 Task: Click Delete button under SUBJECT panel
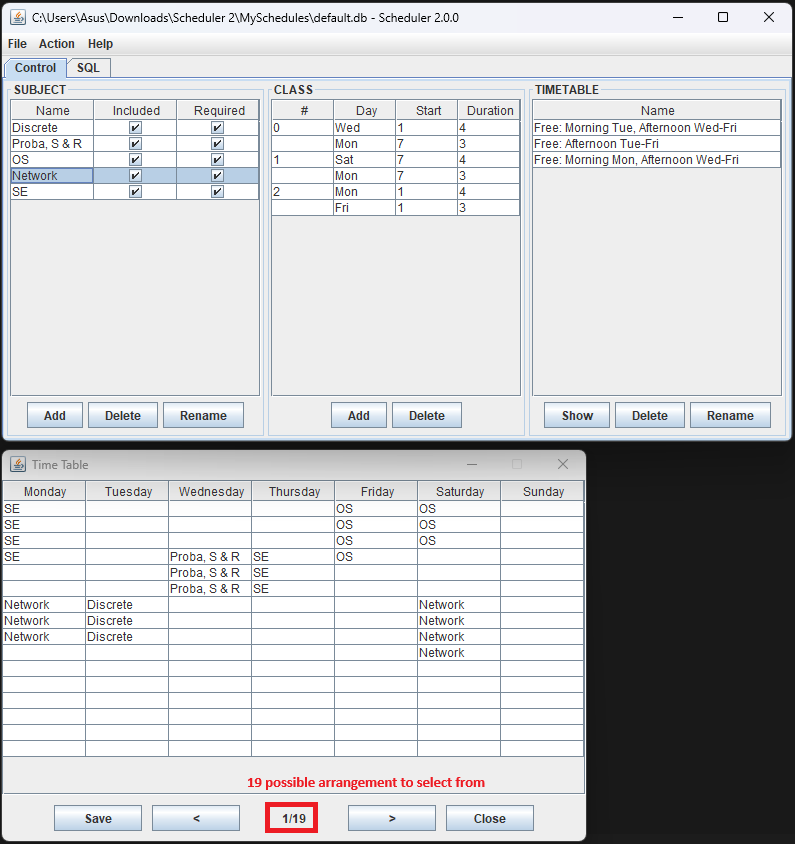[x=123, y=416]
